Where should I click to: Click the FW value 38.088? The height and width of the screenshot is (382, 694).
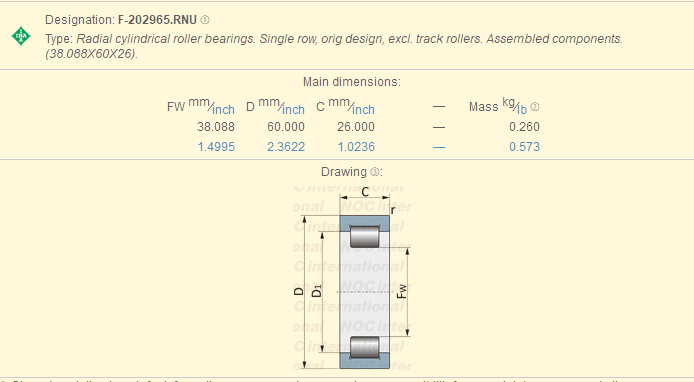[216, 127]
